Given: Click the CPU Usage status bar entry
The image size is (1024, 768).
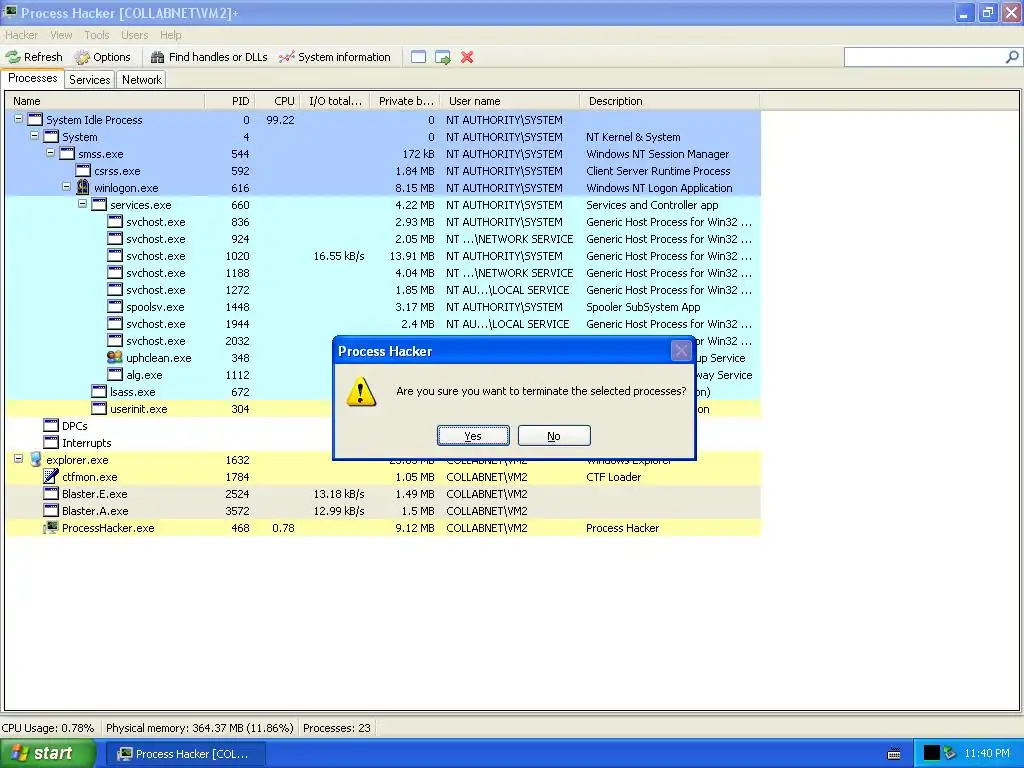Looking at the screenshot, I should click(48, 728).
